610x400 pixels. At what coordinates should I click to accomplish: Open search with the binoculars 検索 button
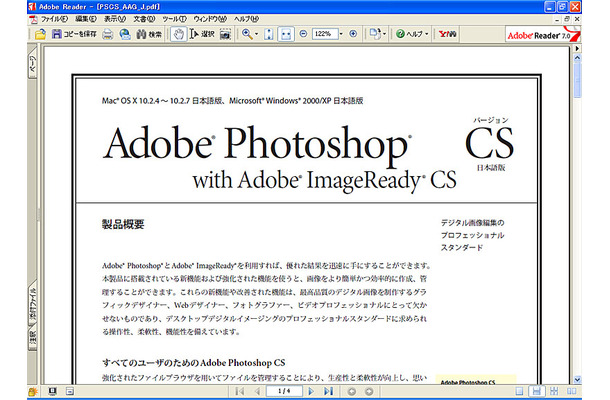149,34
